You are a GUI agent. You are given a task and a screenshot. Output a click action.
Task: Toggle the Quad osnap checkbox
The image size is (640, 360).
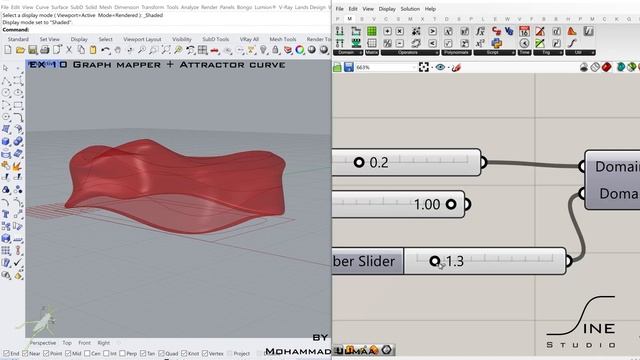tap(162, 353)
